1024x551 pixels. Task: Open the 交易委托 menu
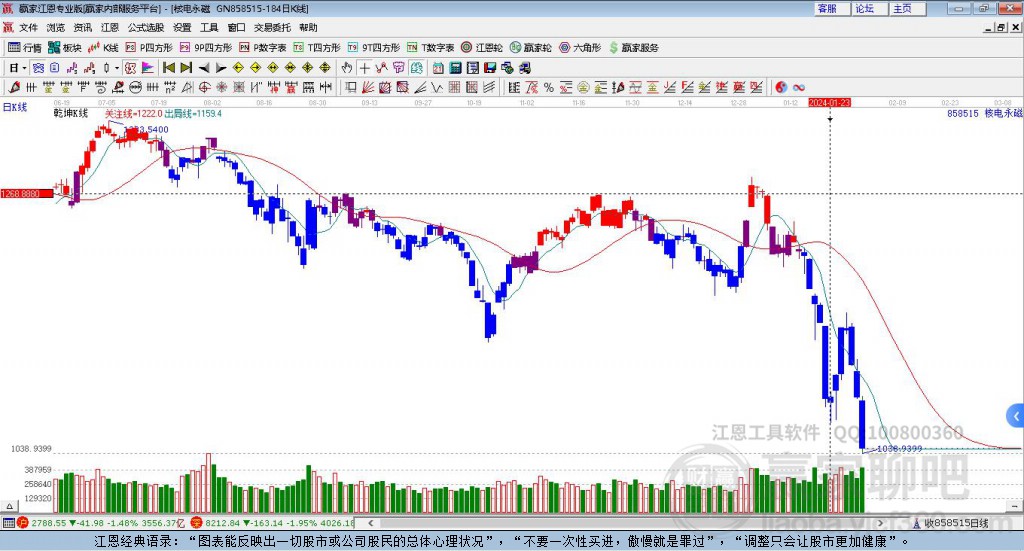tap(272, 27)
